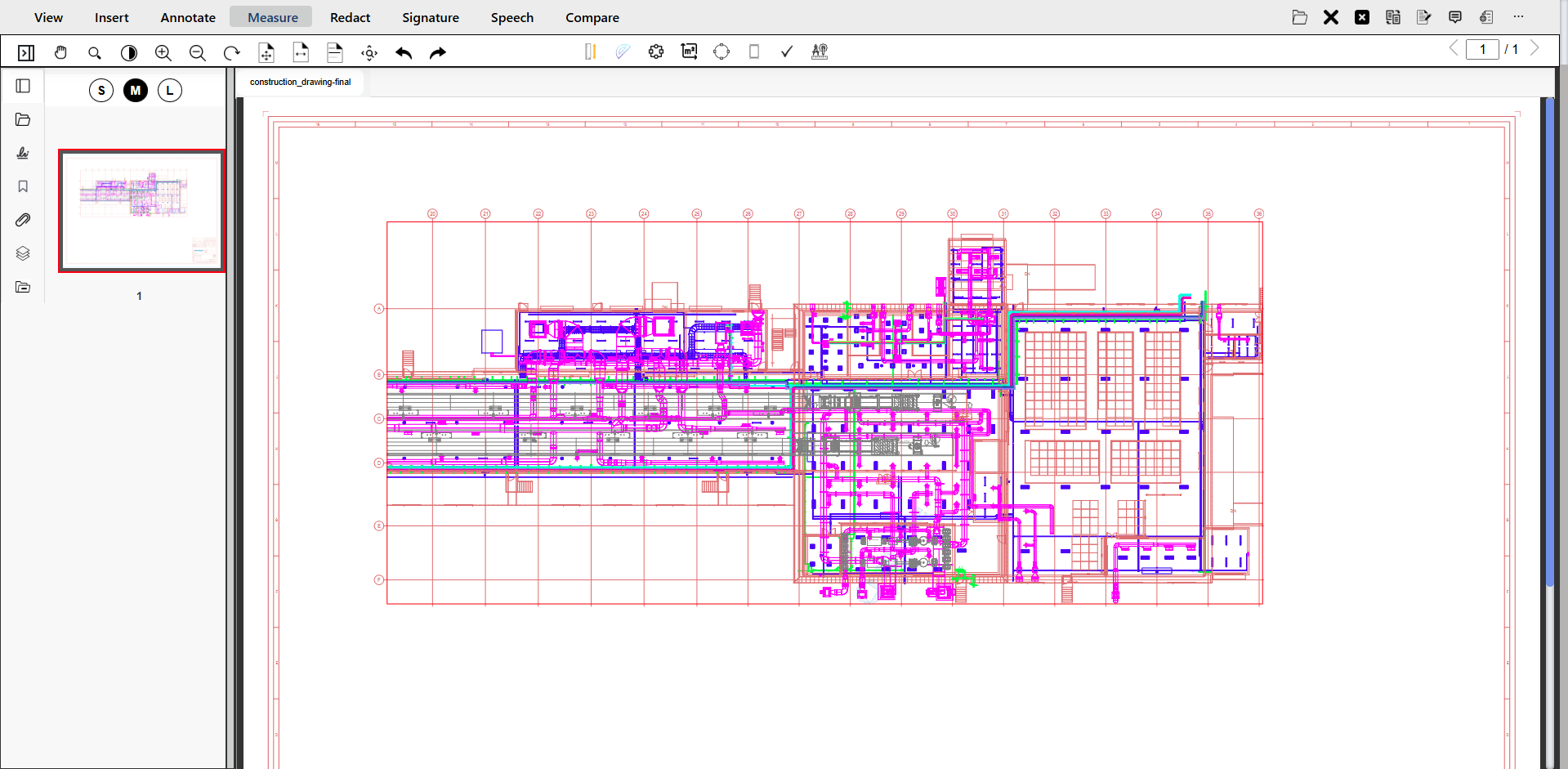Select the area measurement m² tool
1568x769 pixels.
690,51
